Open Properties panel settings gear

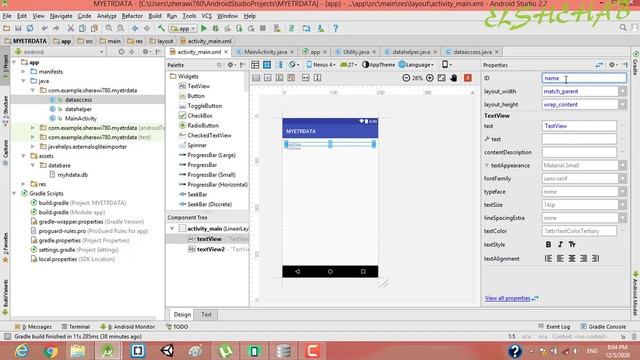coord(612,65)
